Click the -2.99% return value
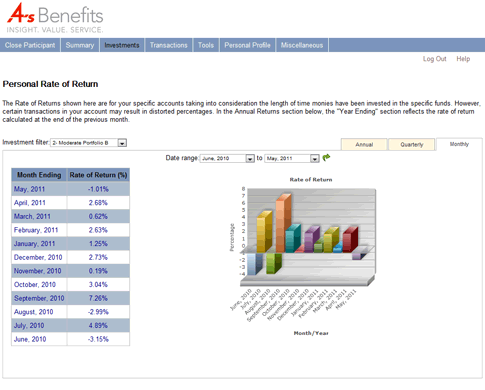This screenshot has height=390, width=485. (x=98, y=312)
